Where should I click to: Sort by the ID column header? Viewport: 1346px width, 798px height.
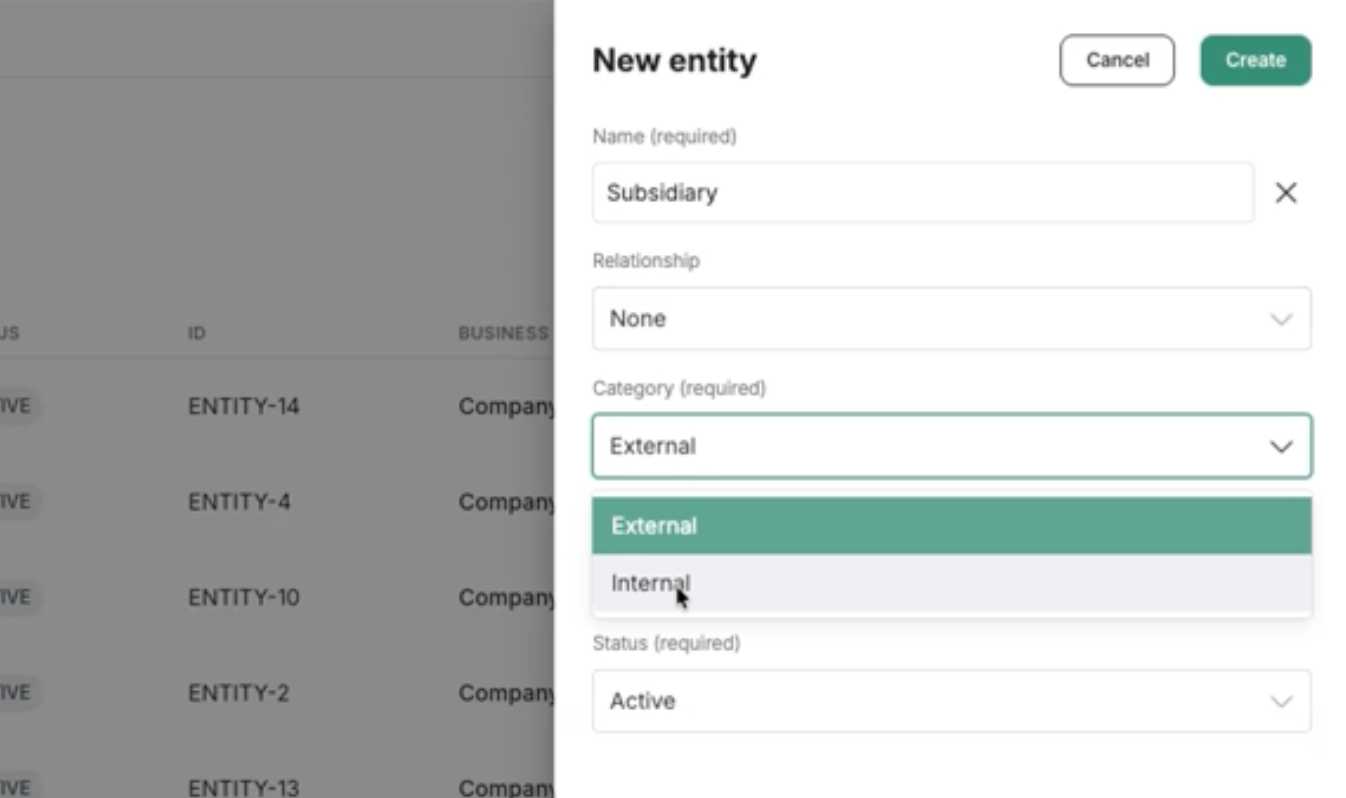click(x=196, y=333)
